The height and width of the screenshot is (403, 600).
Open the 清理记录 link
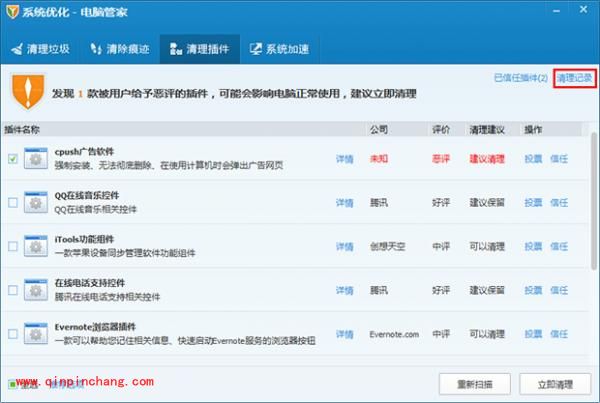pyautogui.click(x=574, y=77)
